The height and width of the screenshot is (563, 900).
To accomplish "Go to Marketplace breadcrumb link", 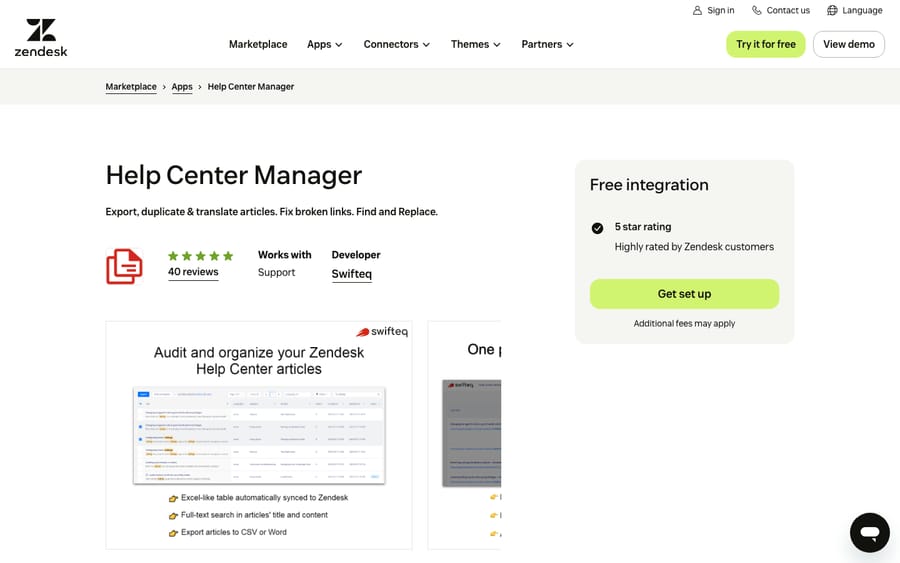I will 131,87.
